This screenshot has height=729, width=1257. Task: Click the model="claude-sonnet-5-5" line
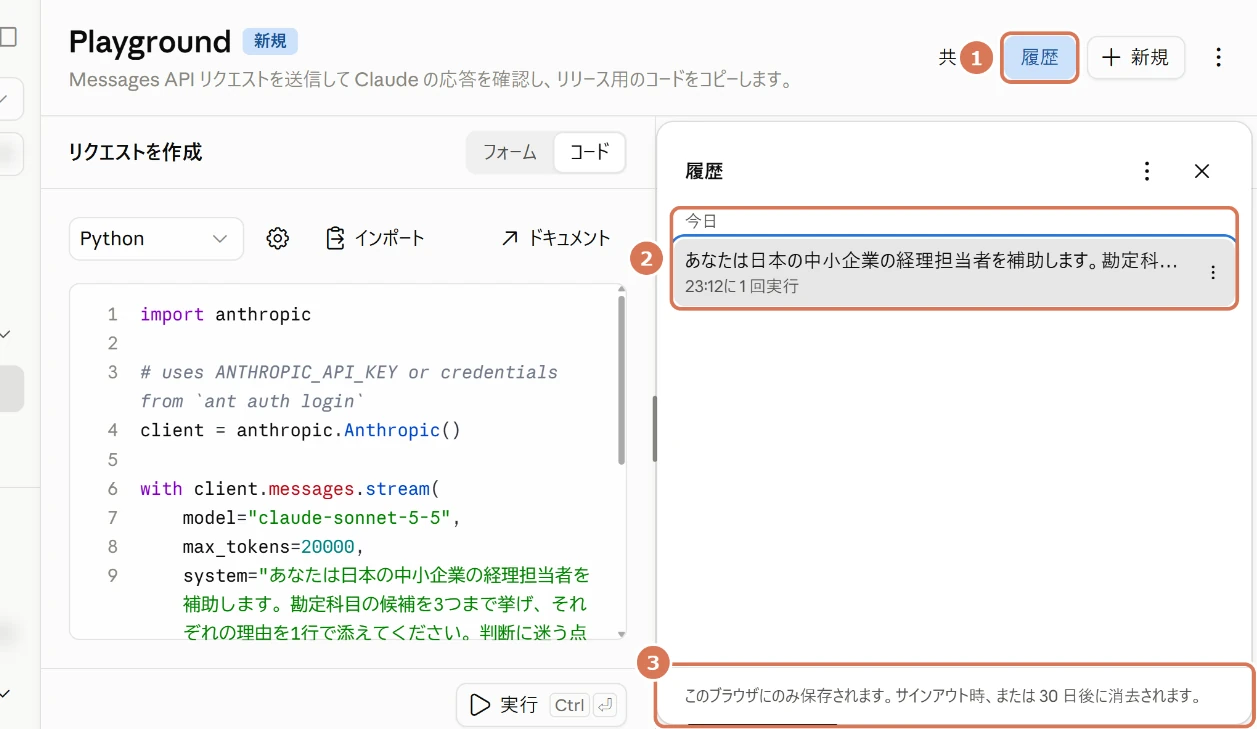pos(322,517)
